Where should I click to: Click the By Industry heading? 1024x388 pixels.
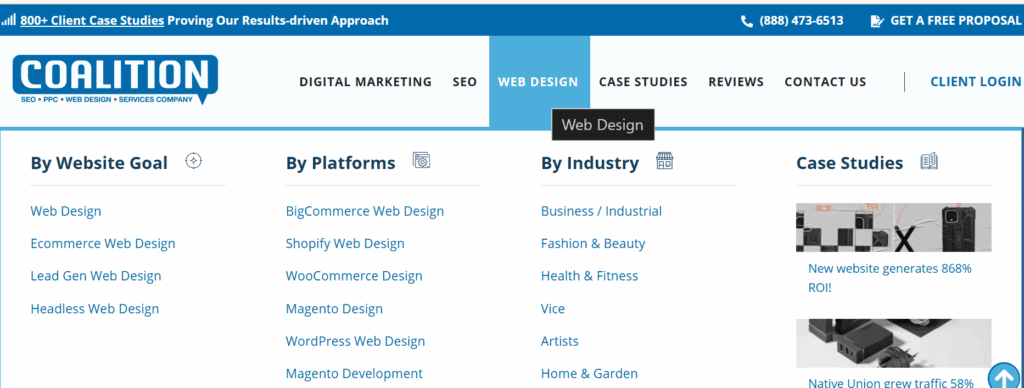pyautogui.click(x=590, y=163)
